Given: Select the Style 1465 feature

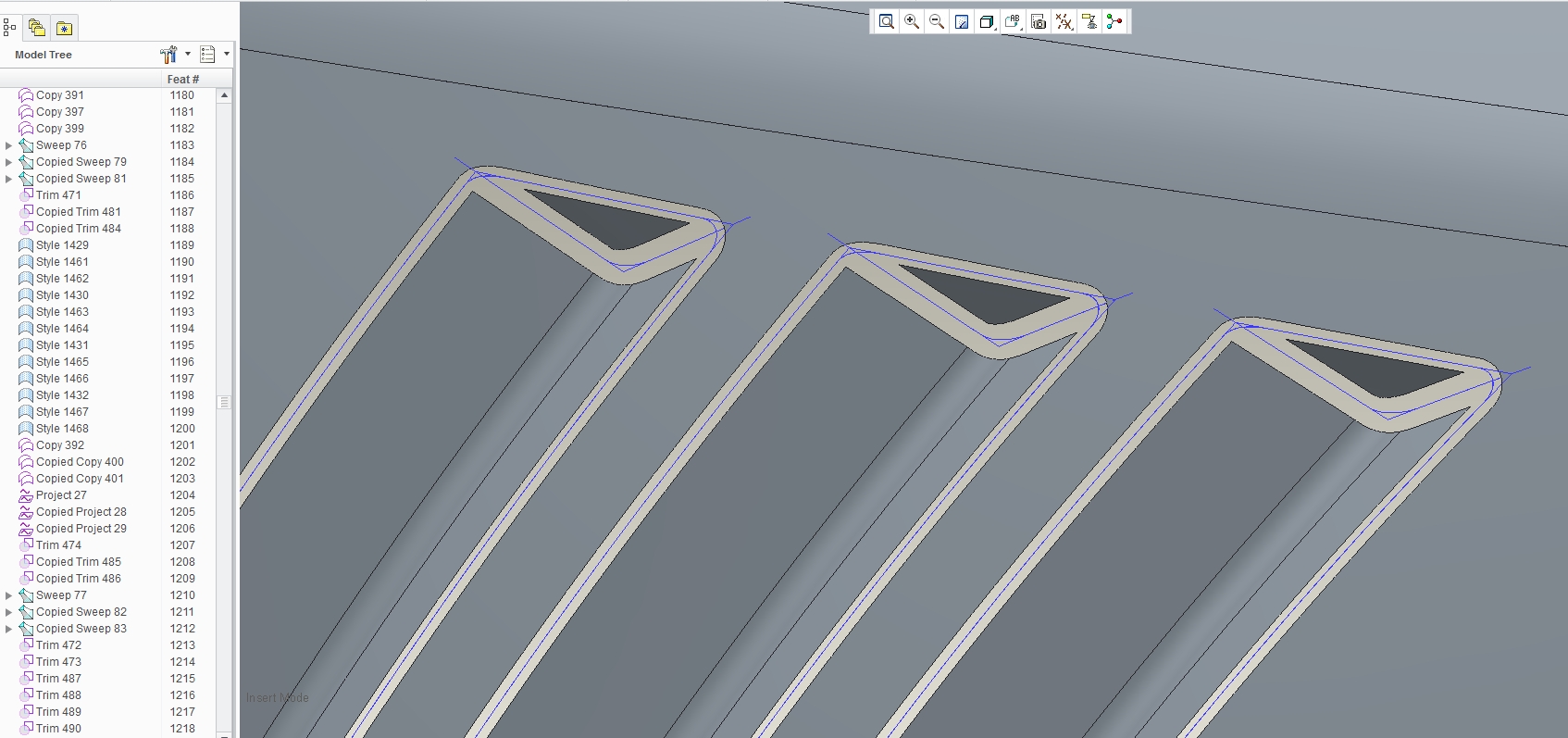Looking at the screenshot, I should (x=62, y=362).
